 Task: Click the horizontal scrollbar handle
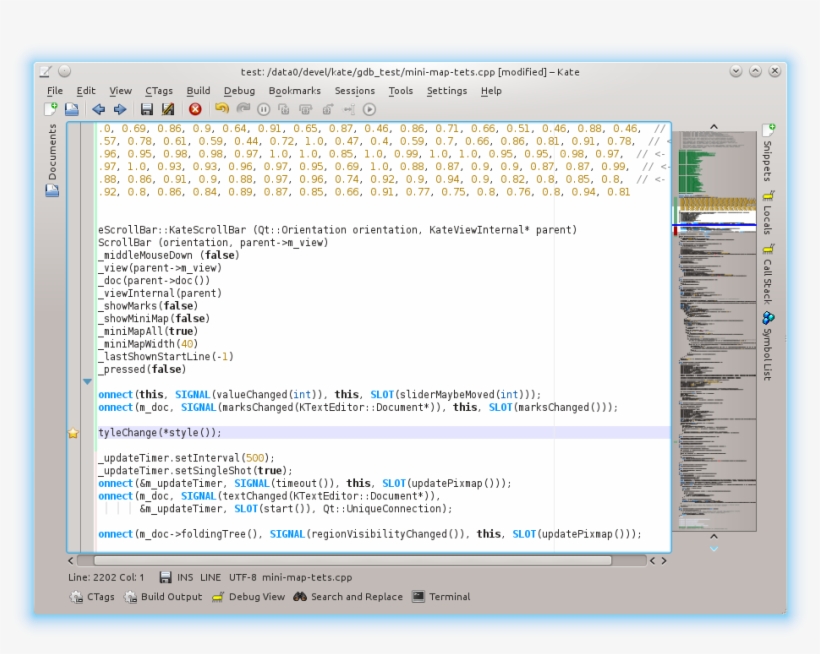pos(352,560)
